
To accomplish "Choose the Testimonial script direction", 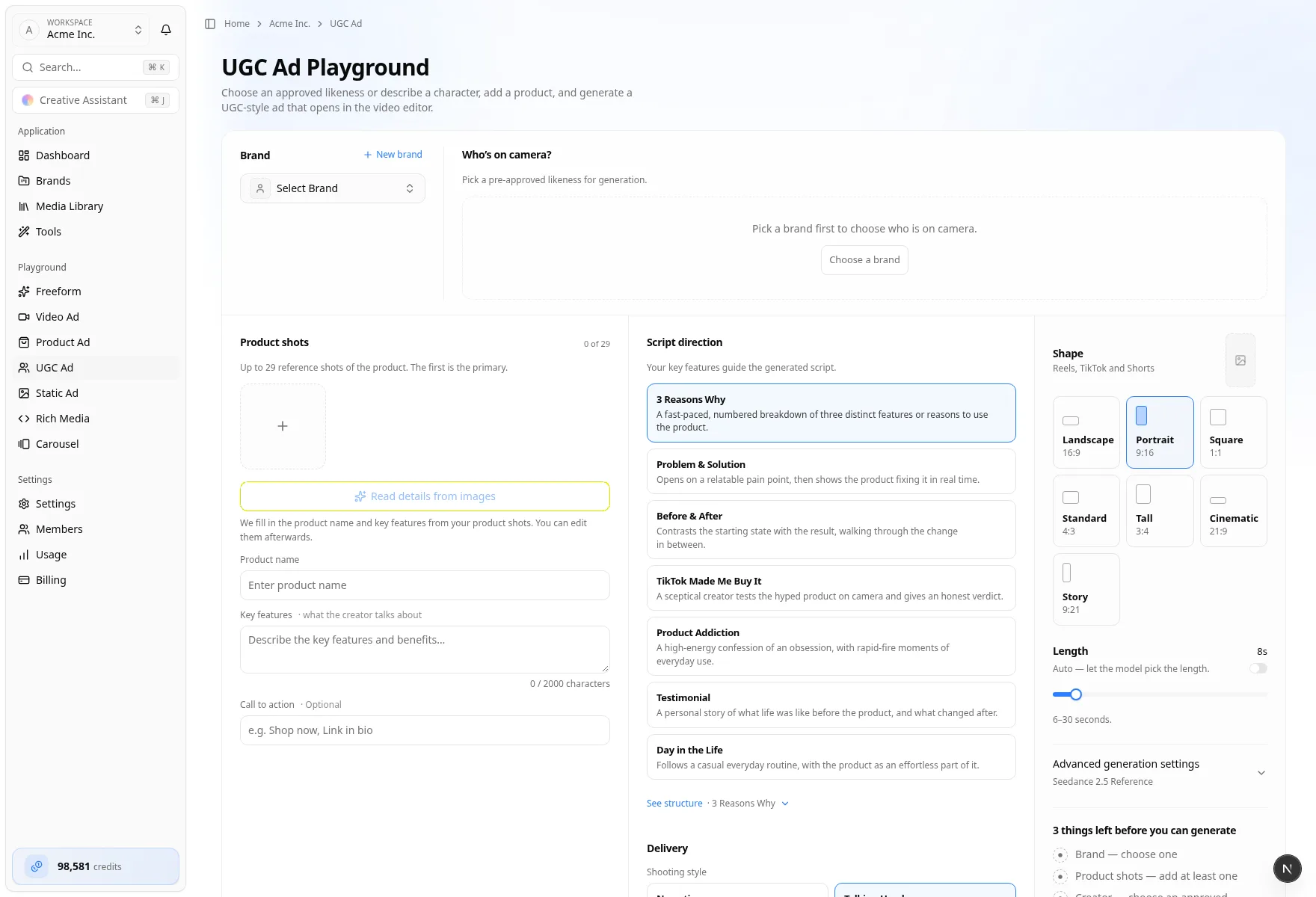I will pos(831,705).
